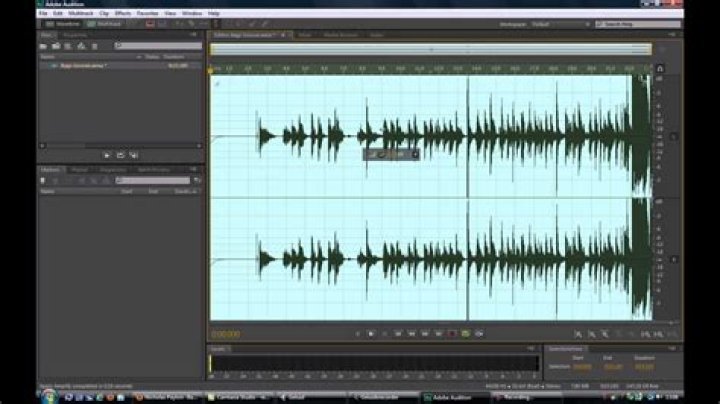Open the Clip menu
Viewport: 720px width, 404px height.
104,13
